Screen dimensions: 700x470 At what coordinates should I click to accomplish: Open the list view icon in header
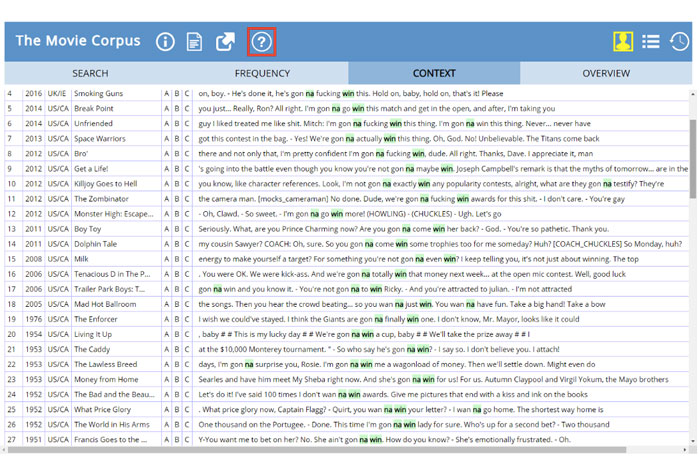[651, 41]
